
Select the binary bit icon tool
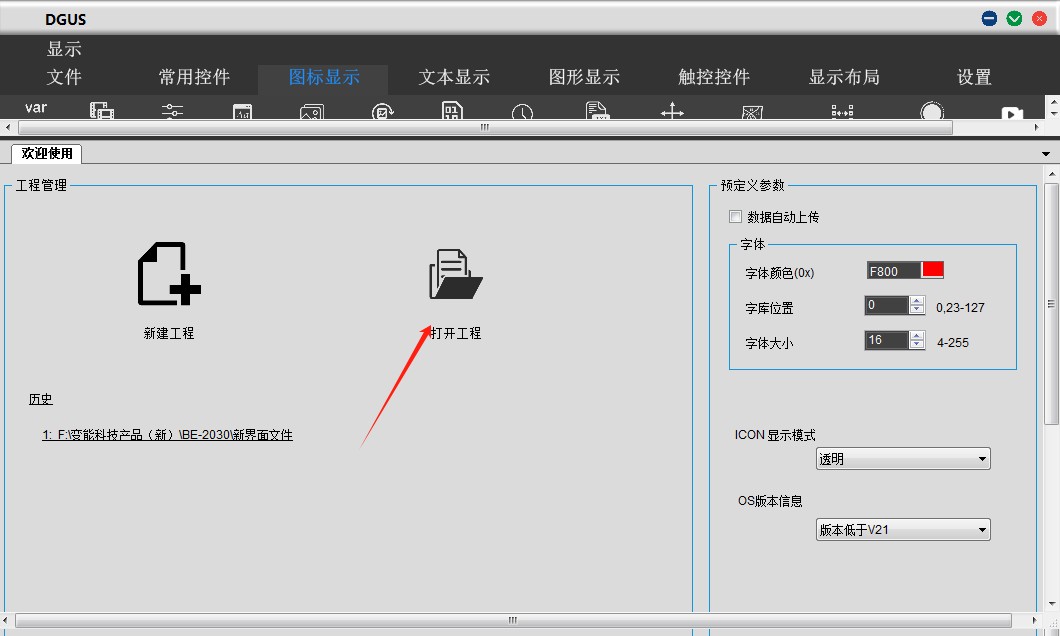coord(452,110)
